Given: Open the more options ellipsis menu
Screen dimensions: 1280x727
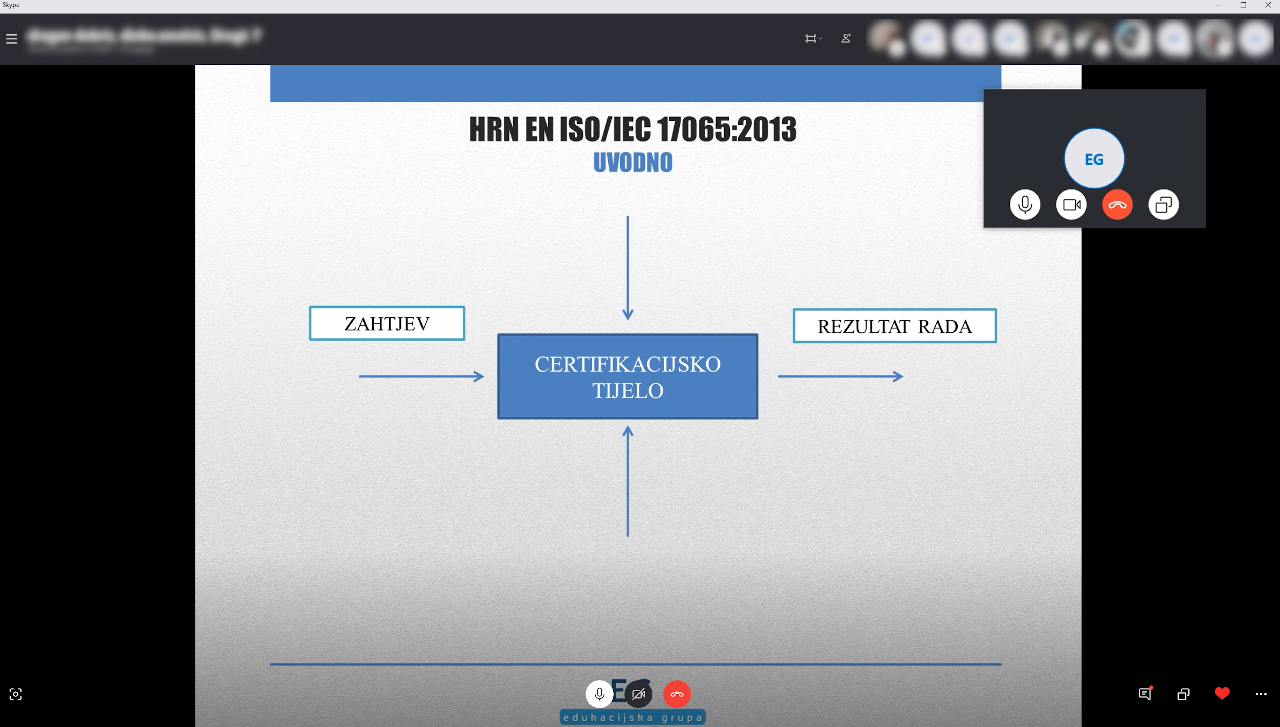Looking at the screenshot, I should 1260,694.
